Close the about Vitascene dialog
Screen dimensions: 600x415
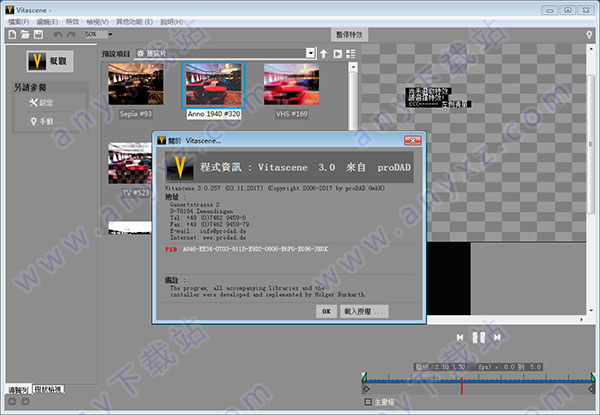point(412,141)
